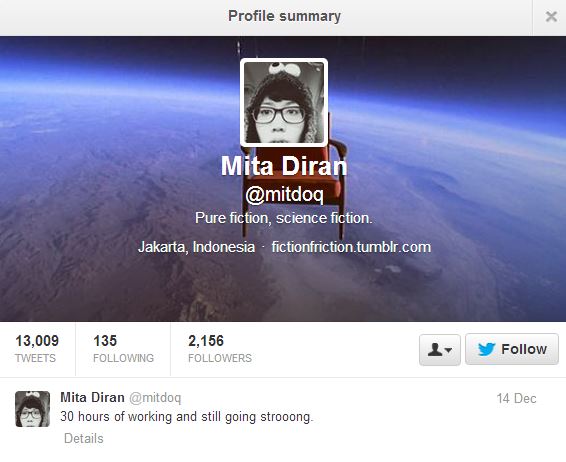This screenshot has width=566, height=462.
Task: Open the 14 Dec tweet timestamp
Action: 517,398
